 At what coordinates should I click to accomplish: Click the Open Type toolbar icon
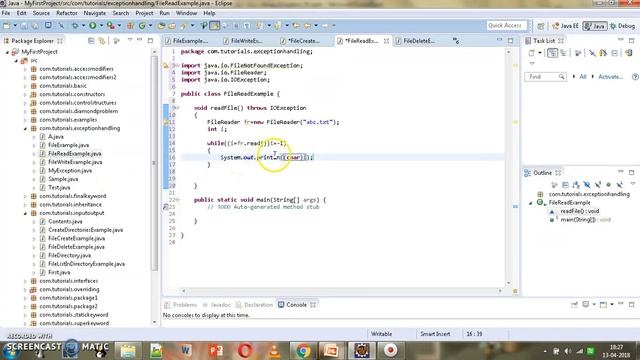[161, 26]
